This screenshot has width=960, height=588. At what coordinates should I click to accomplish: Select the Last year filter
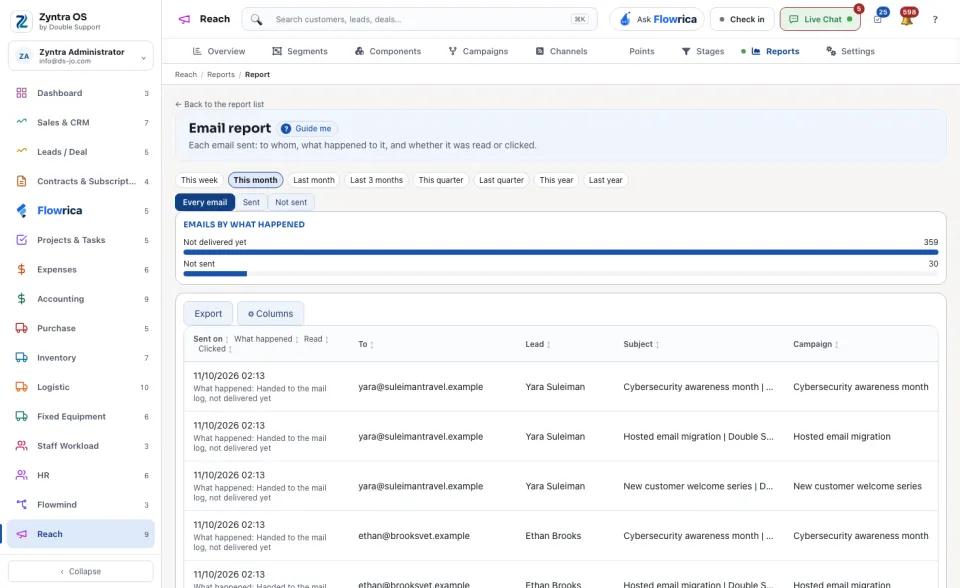coord(606,180)
